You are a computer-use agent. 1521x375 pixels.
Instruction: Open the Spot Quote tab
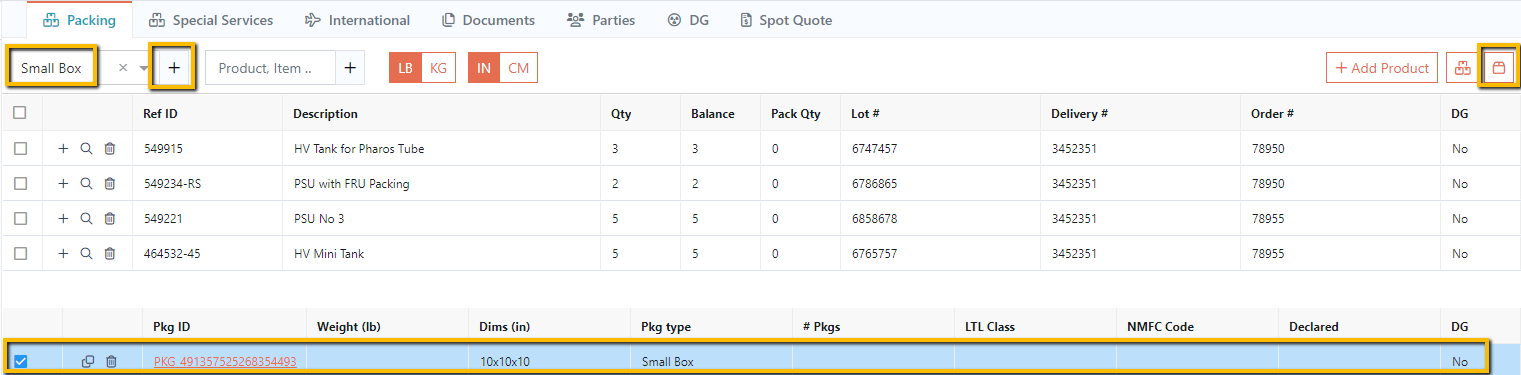point(786,20)
